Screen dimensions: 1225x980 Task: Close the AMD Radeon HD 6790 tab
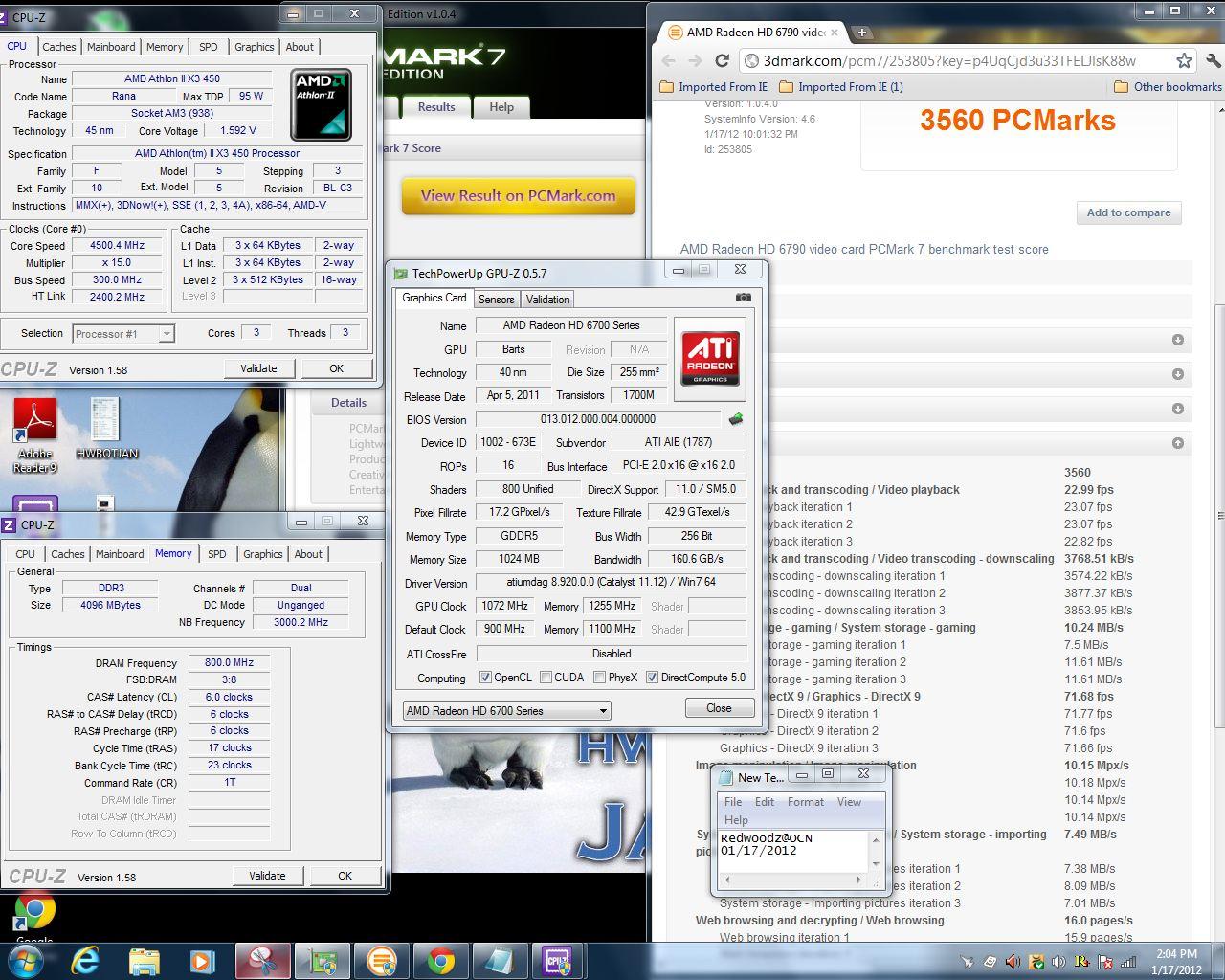point(834,33)
